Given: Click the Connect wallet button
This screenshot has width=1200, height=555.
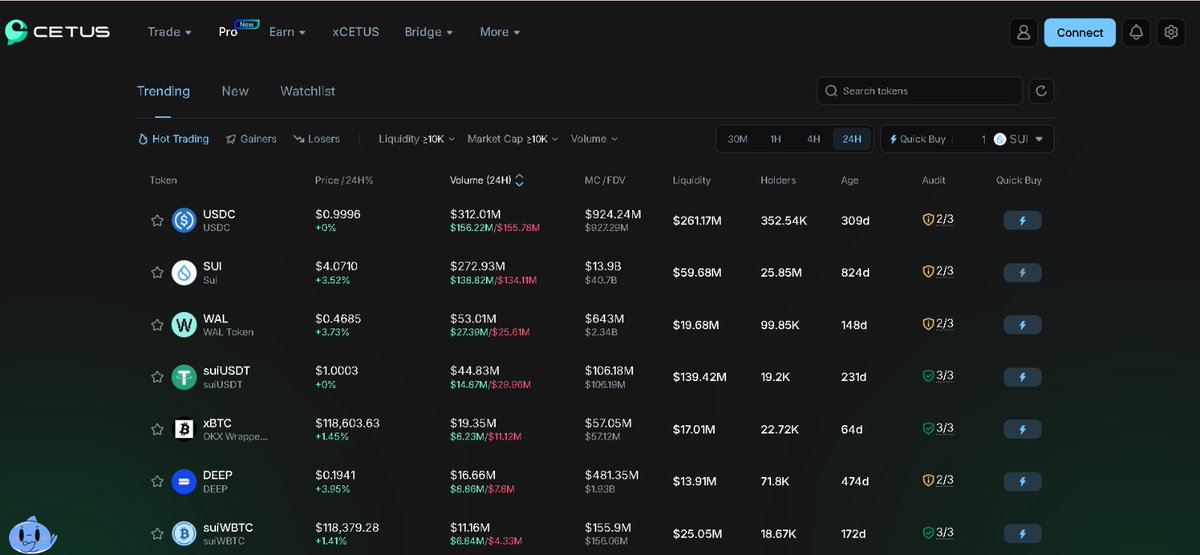Looking at the screenshot, I should click(1080, 32).
